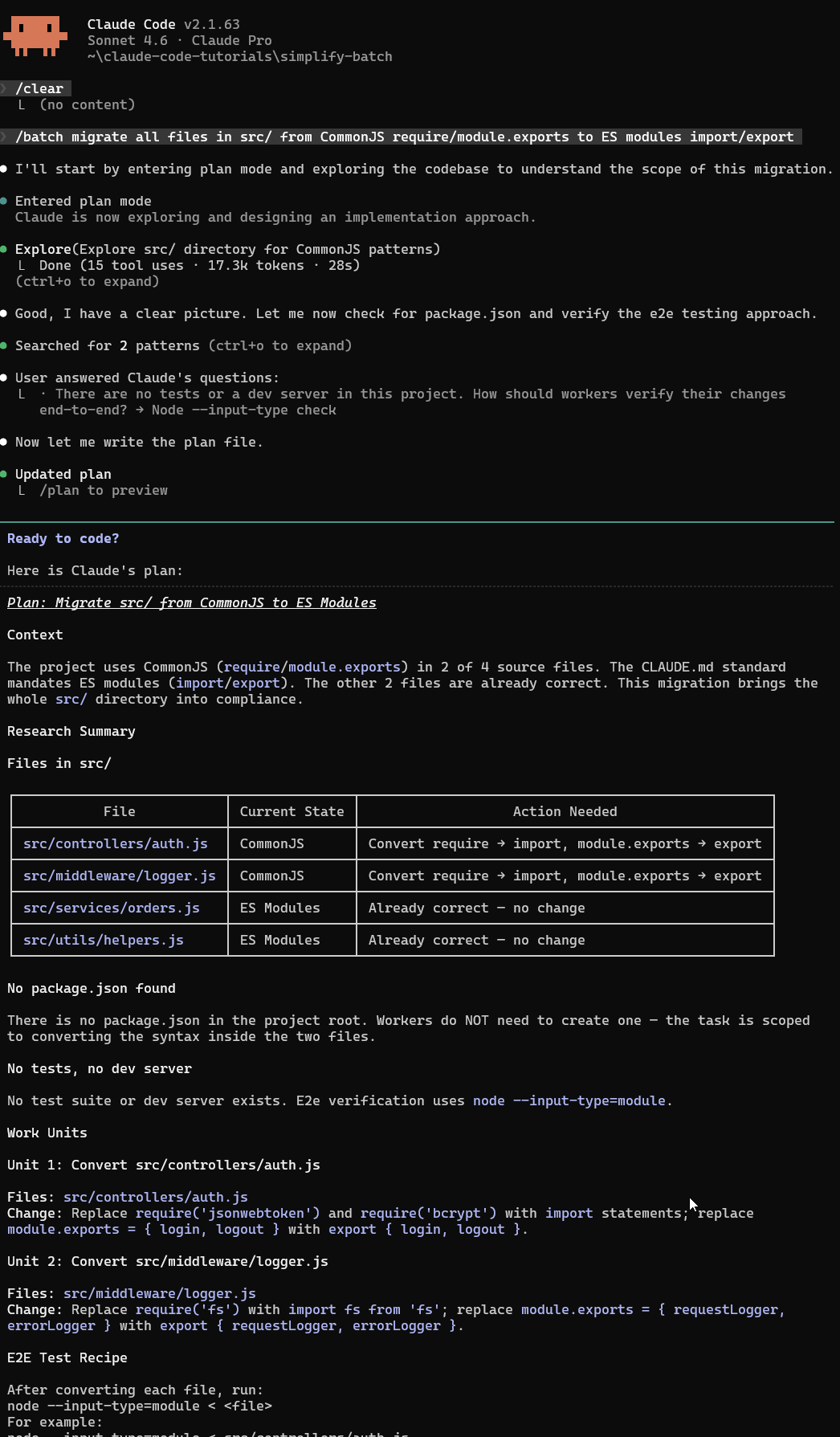
Task: Click 'Now let me write the plan file.' message
Action: tap(139, 442)
